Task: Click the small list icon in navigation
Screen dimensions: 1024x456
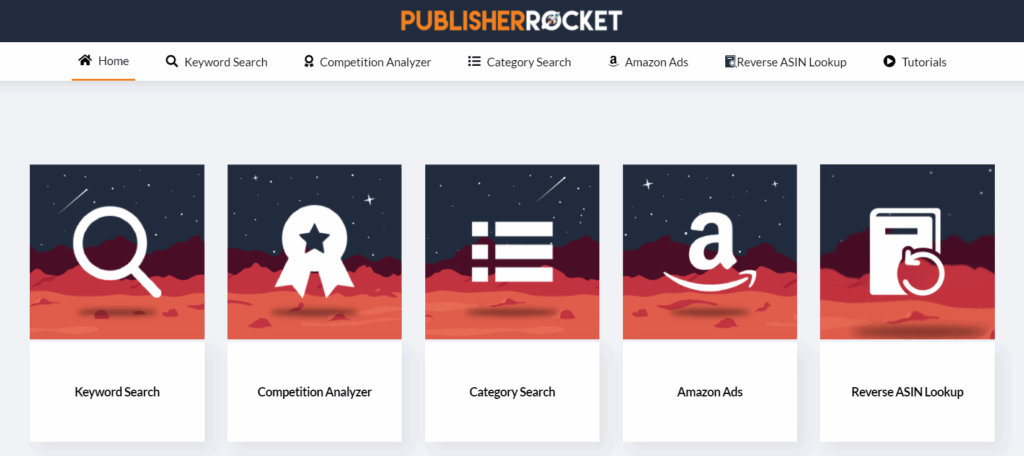Action: click(474, 61)
